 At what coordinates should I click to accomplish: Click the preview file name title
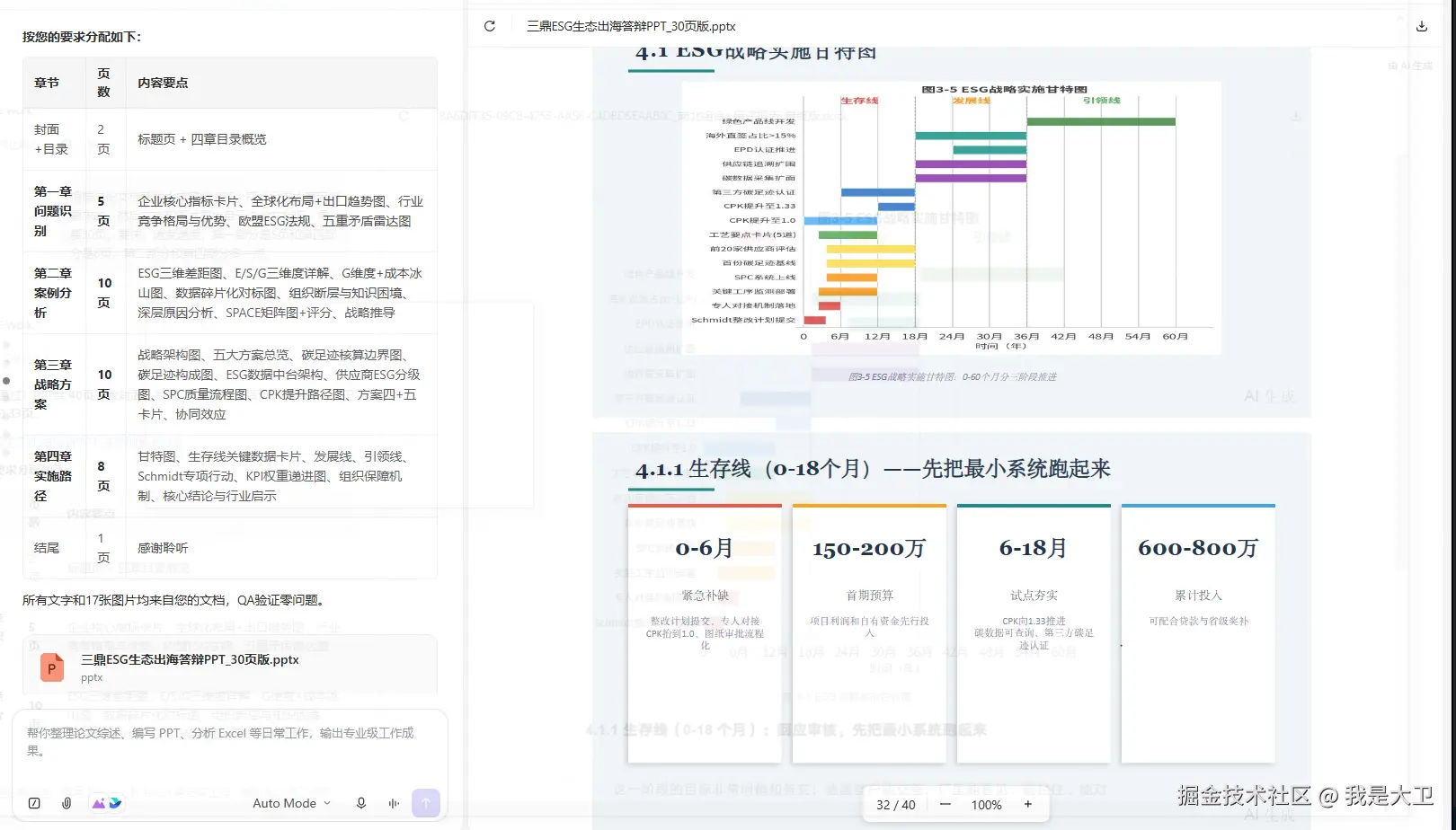click(x=631, y=26)
